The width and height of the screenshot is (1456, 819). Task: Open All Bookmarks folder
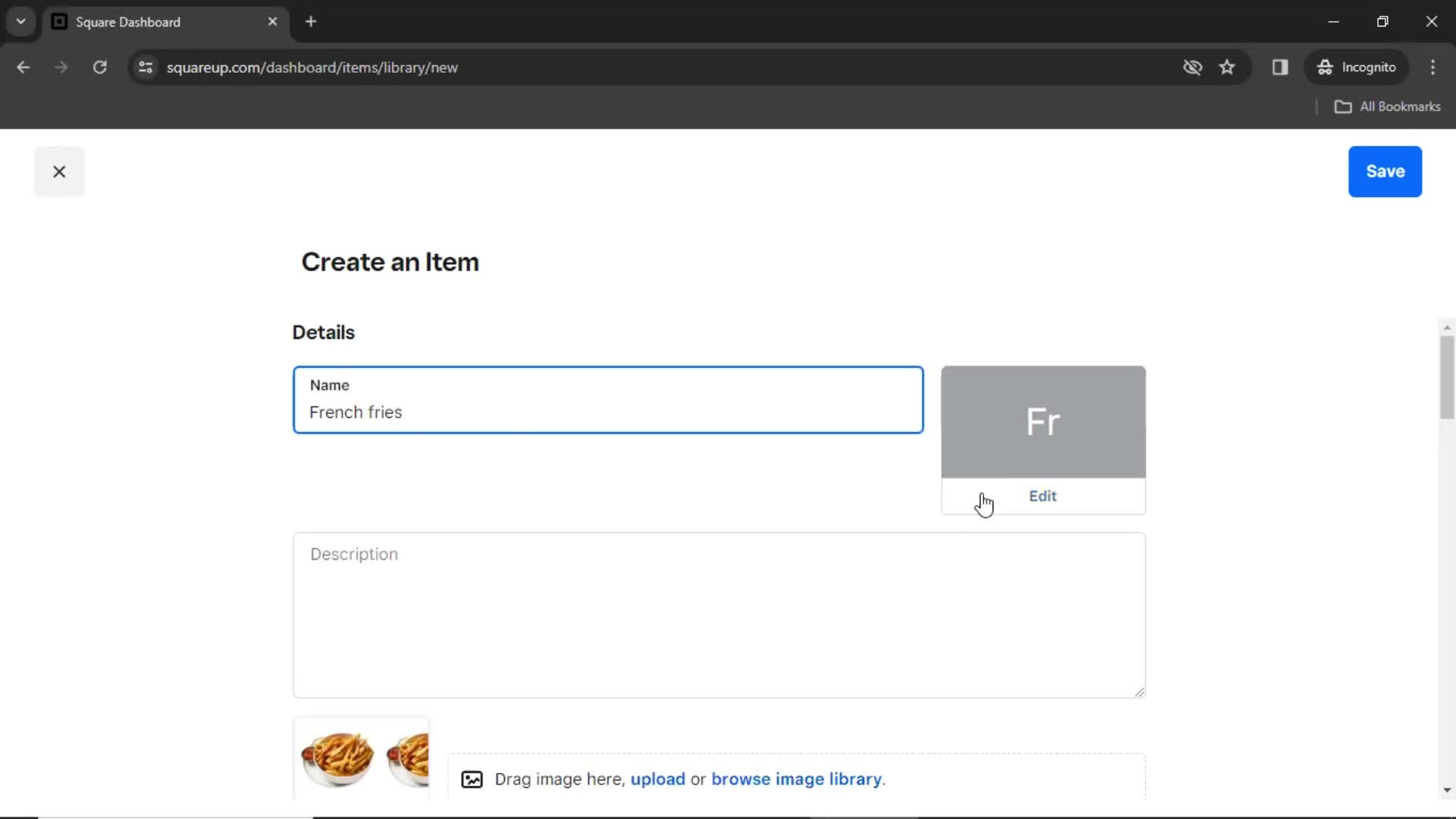[x=1387, y=107]
